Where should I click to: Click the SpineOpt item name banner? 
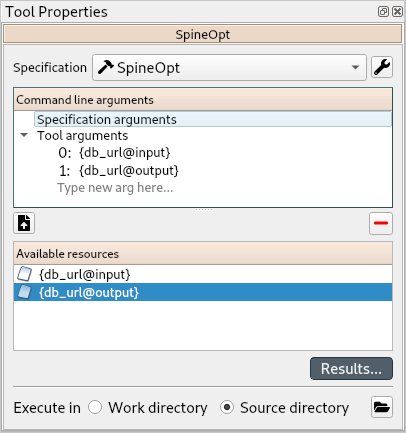[x=203, y=34]
